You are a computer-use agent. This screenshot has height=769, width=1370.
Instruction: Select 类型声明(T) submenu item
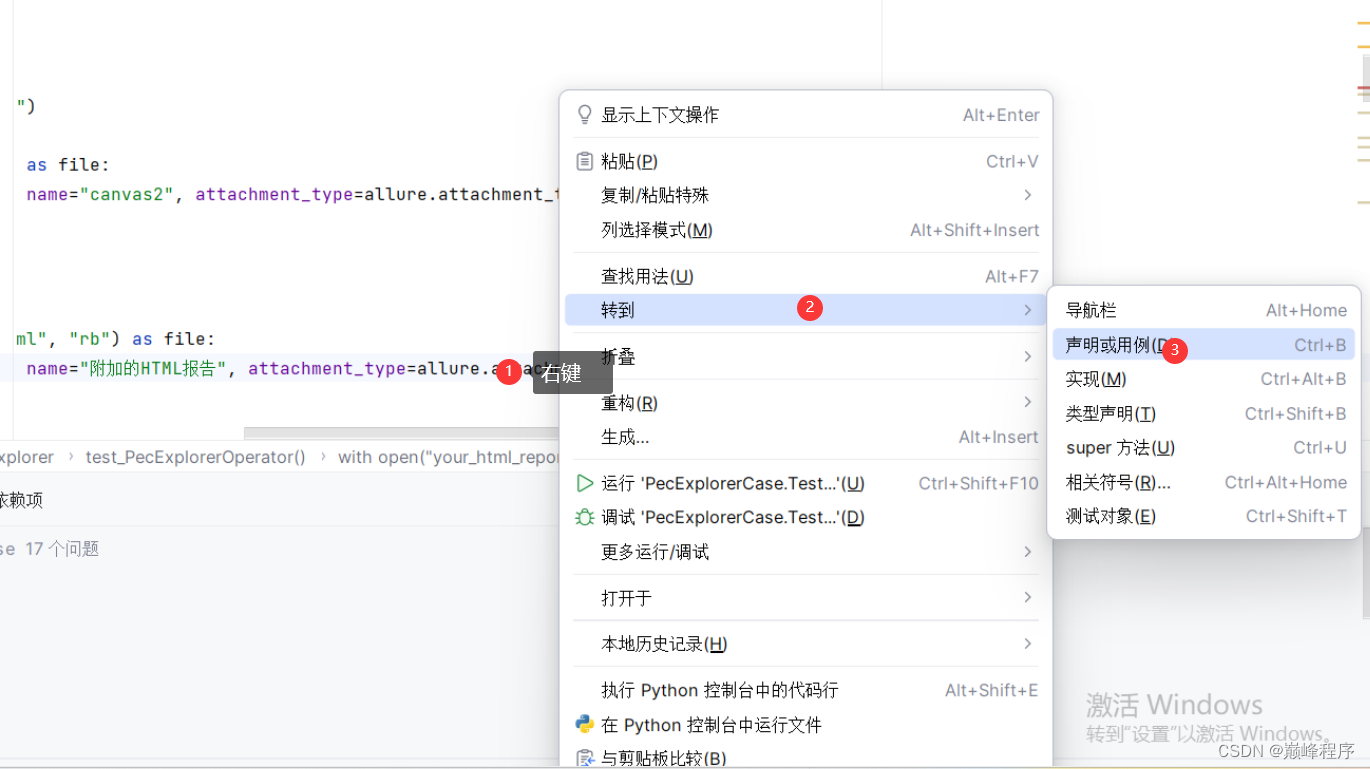(x=1204, y=413)
